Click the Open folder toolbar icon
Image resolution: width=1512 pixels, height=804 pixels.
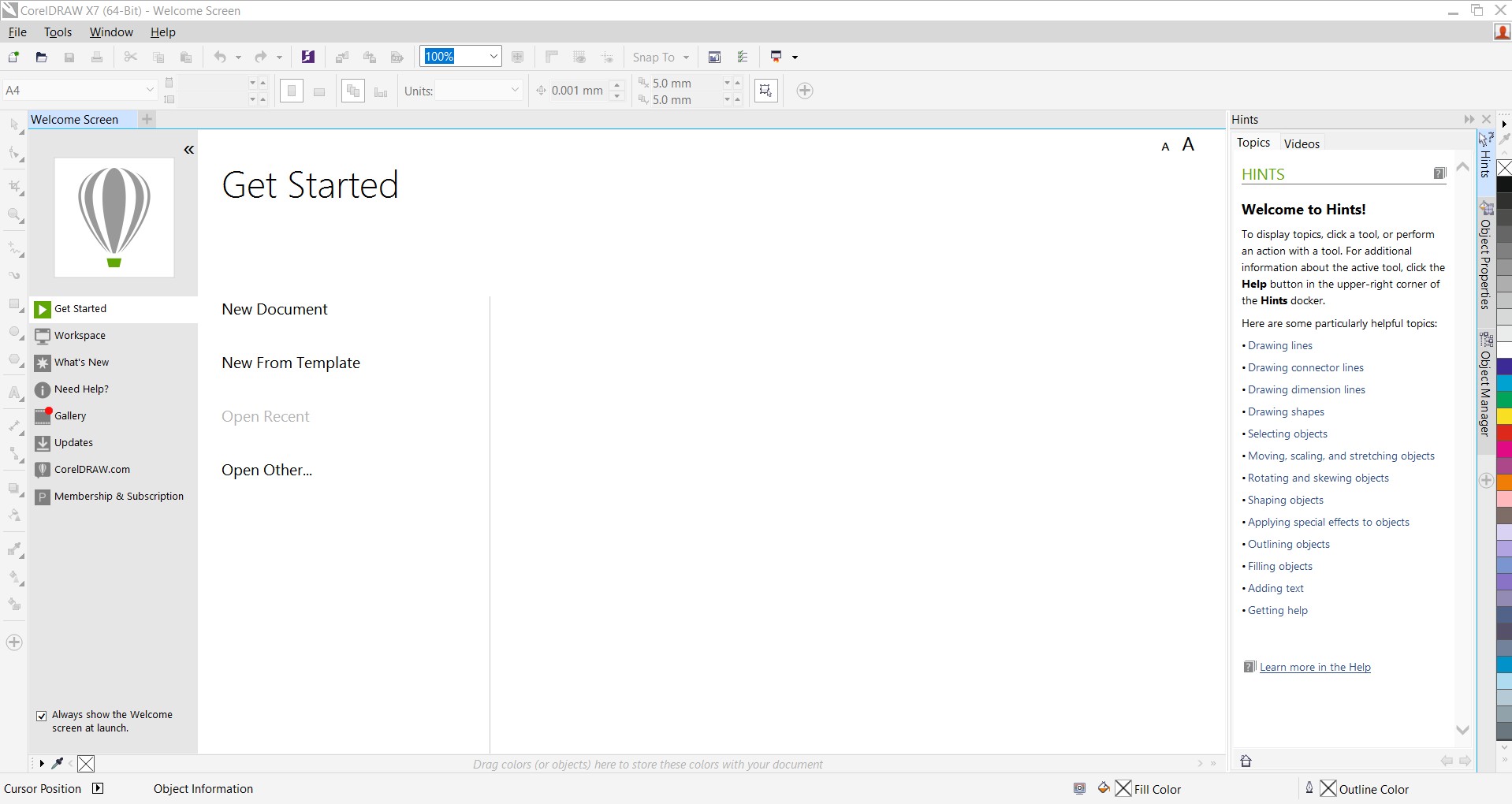point(42,57)
